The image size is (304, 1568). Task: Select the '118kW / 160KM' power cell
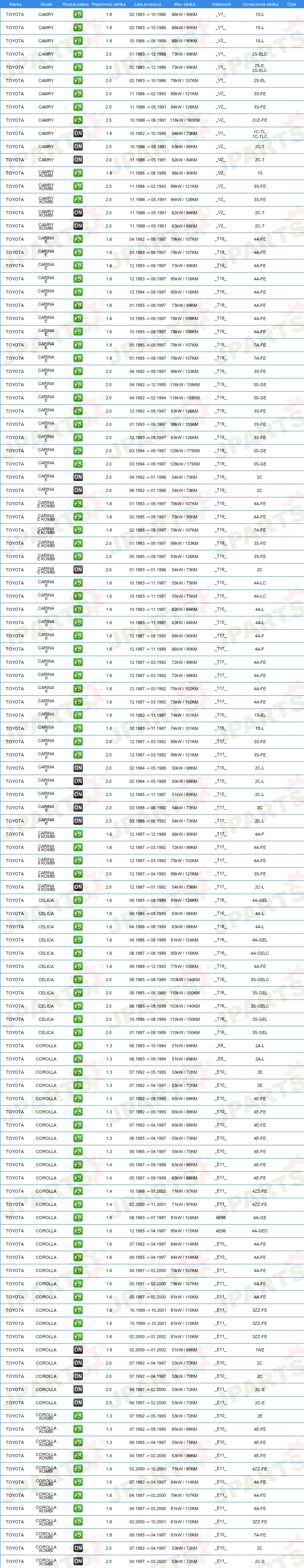[184, 120]
